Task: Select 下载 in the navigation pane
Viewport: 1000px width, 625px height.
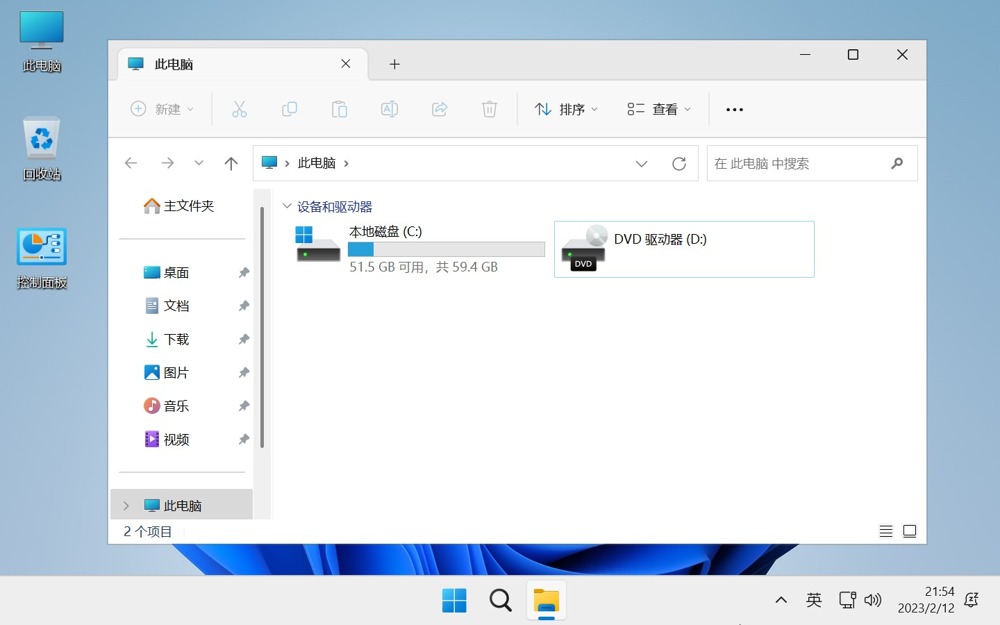Action: point(176,340)
